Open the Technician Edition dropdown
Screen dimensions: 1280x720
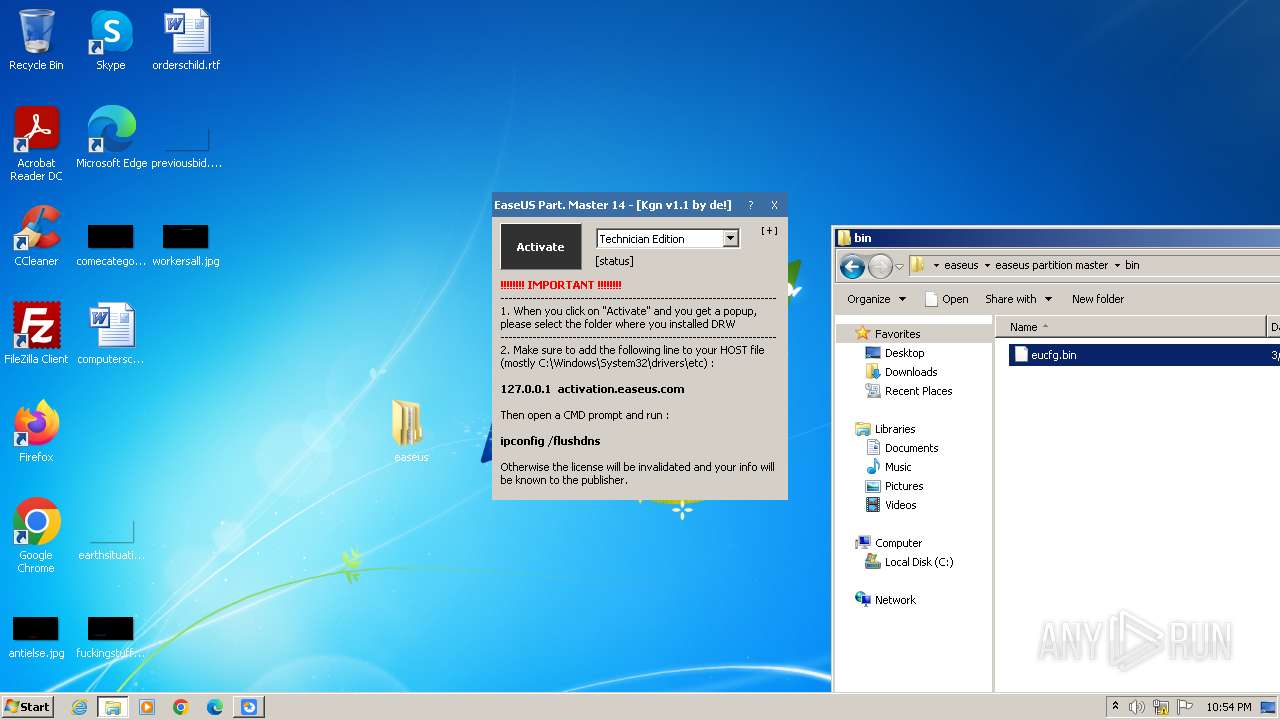(730, 238)
